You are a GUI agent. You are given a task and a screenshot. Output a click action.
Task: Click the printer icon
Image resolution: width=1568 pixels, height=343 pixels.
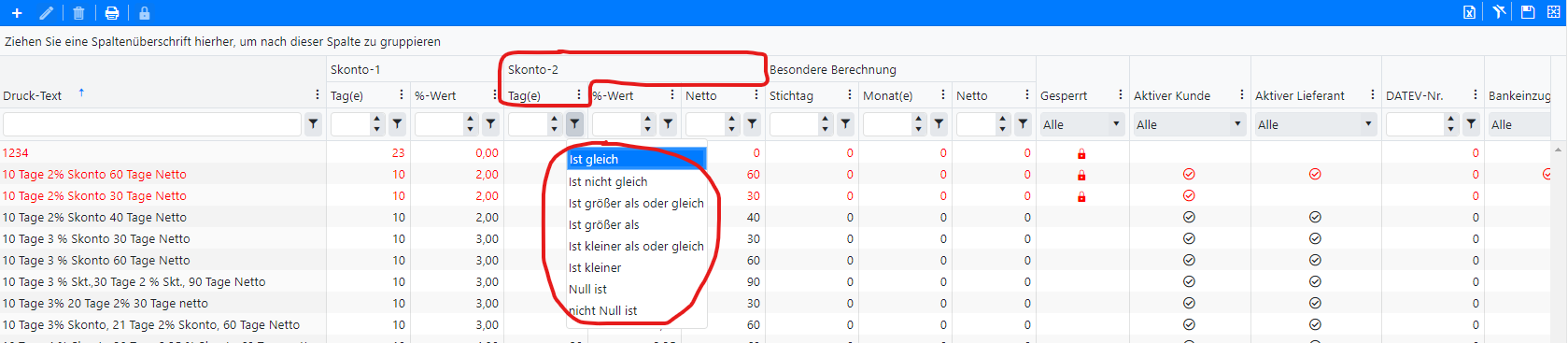click(112, 13)
